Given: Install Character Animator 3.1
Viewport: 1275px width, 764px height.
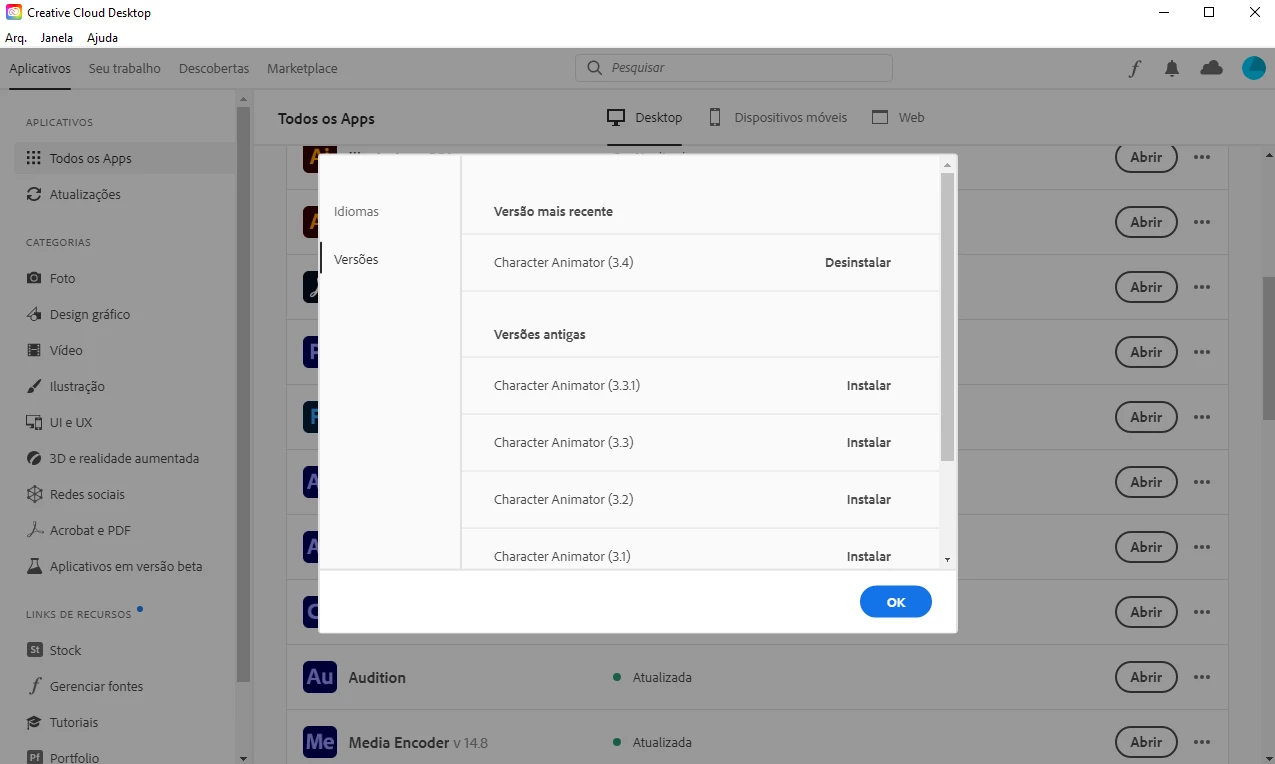Looking at the screenshot, I should click(869, 557).
